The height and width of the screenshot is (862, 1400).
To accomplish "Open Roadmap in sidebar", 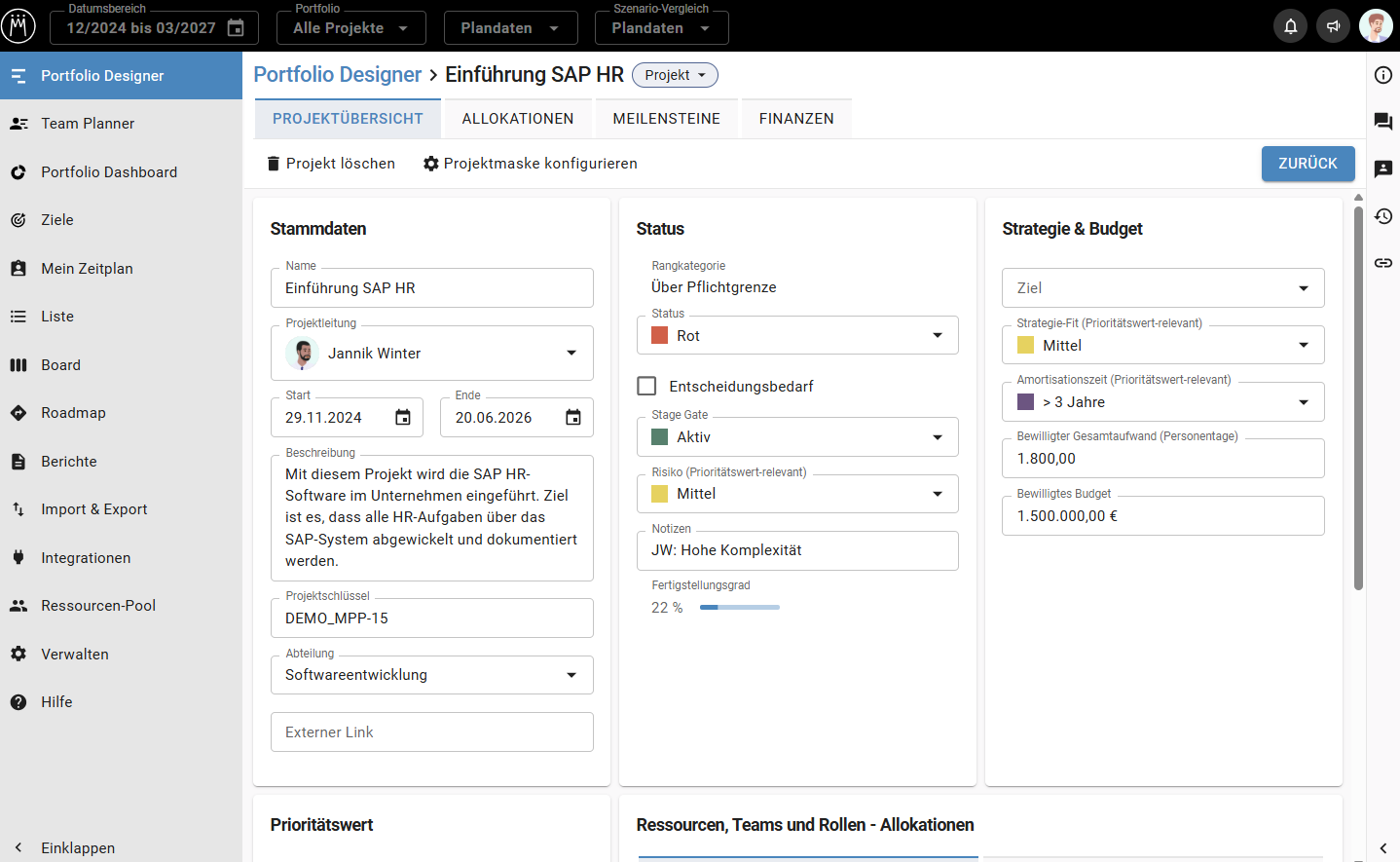I will click(x=121, y=413).
